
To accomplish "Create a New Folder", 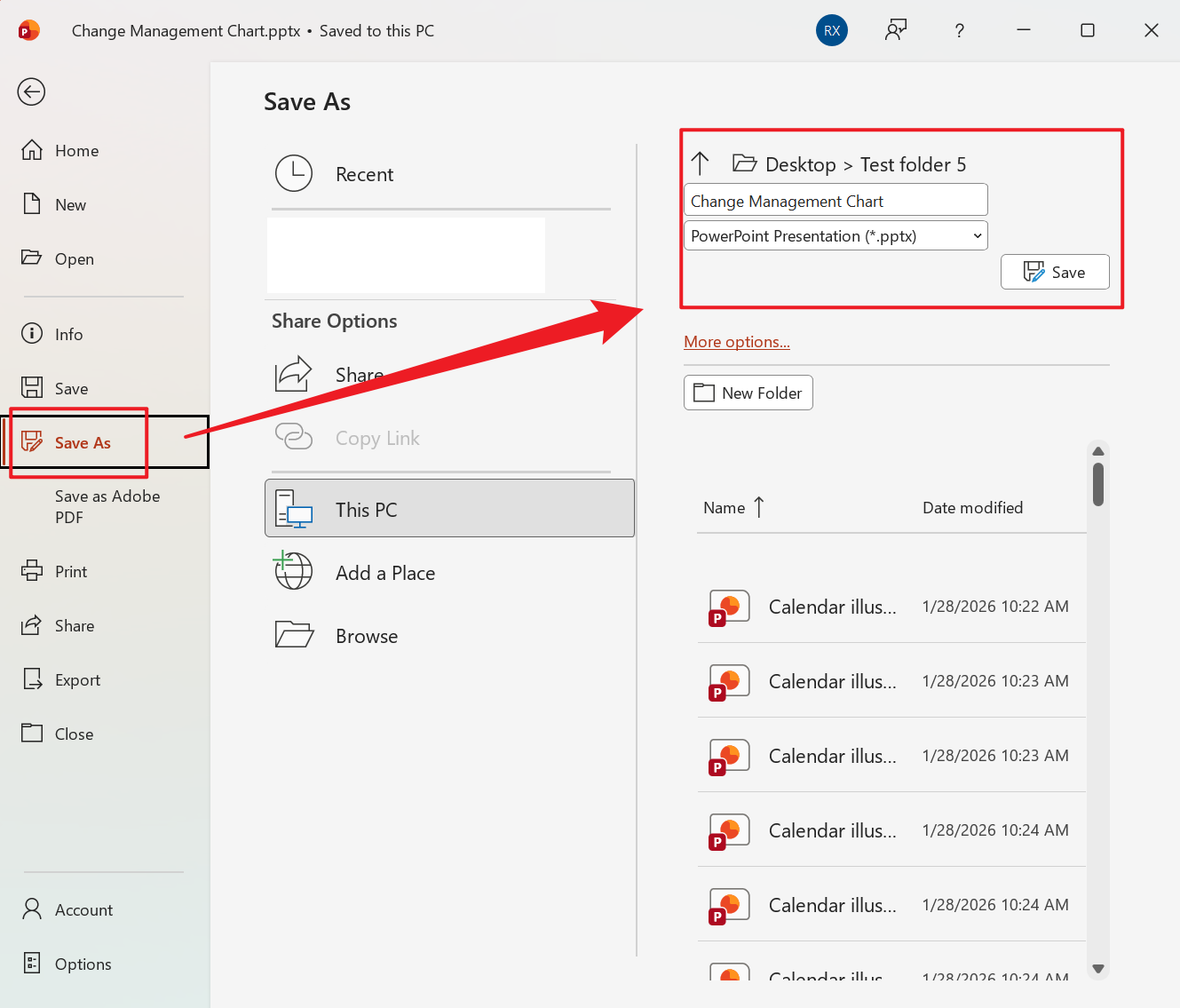I will pyautogui.click(x=748, y=393).
